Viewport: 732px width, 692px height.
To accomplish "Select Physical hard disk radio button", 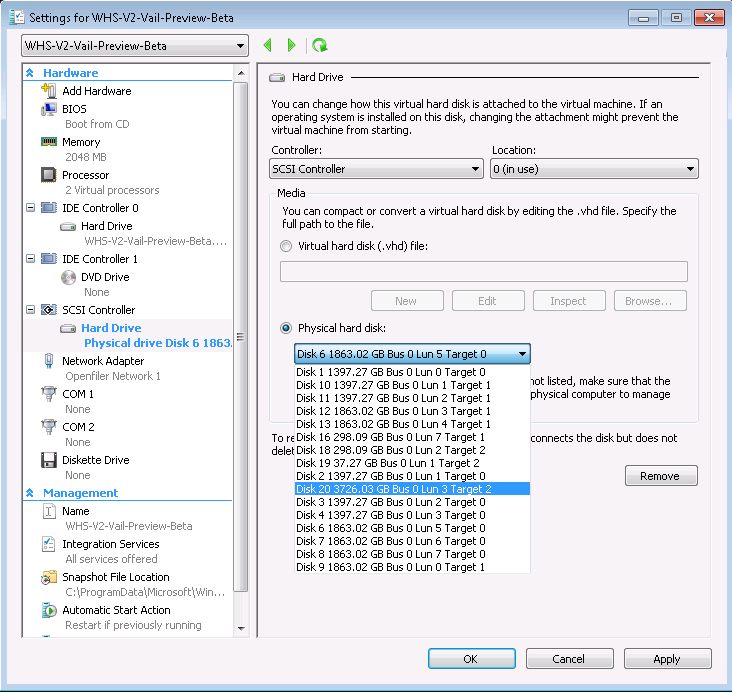I will click(x=287, y=328).
